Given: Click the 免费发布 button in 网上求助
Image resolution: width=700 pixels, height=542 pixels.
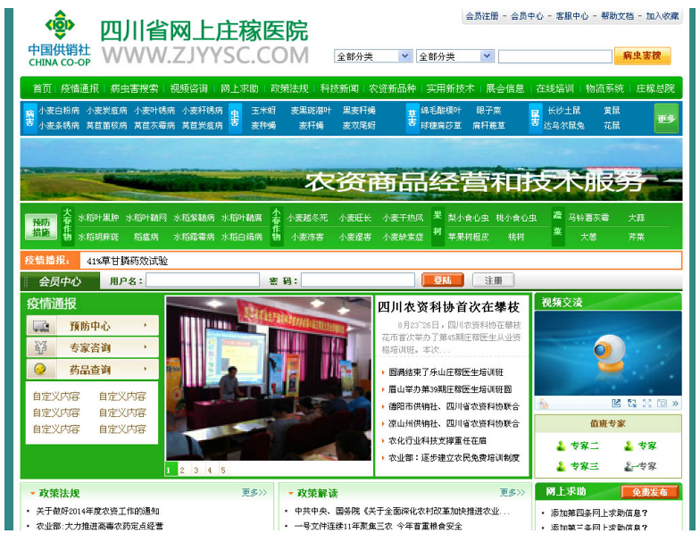Looking at the screenshot, I should [x=649, y=493].
